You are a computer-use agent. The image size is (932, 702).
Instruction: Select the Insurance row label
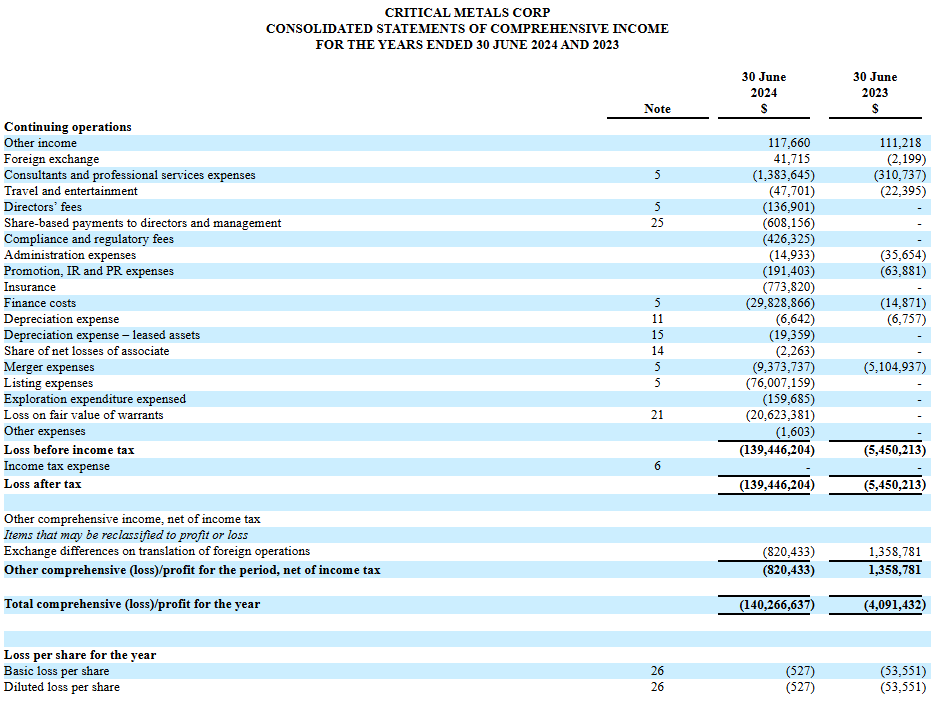coord(30,287)
